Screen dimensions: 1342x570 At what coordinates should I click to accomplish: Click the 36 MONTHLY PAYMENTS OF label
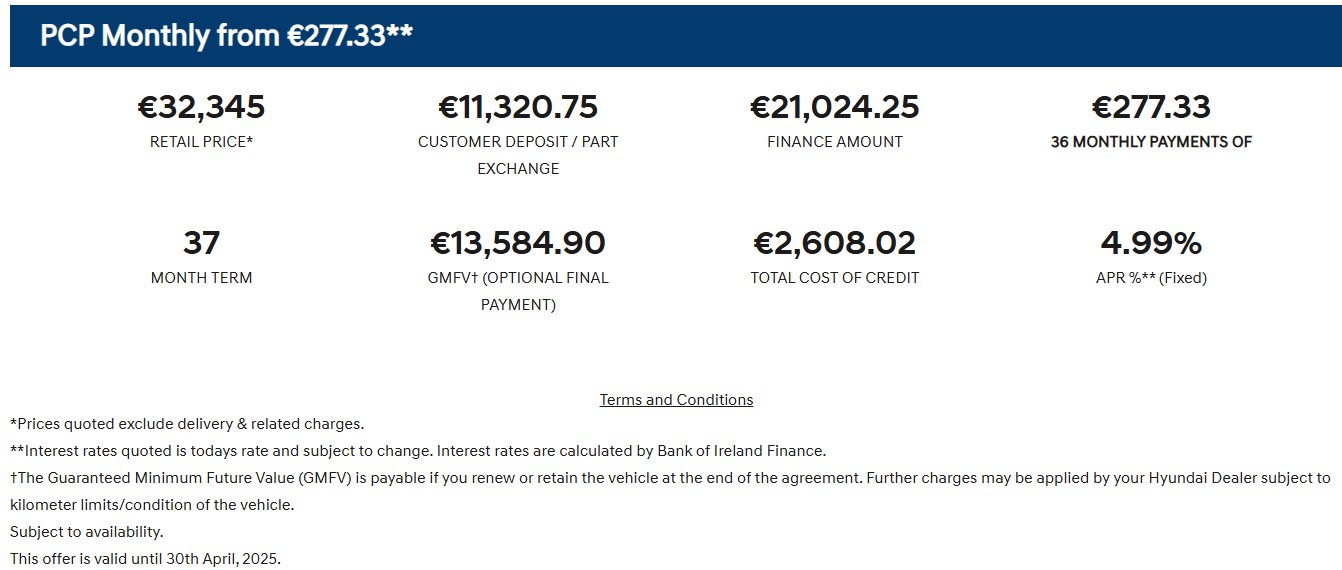click(1151, 142)
